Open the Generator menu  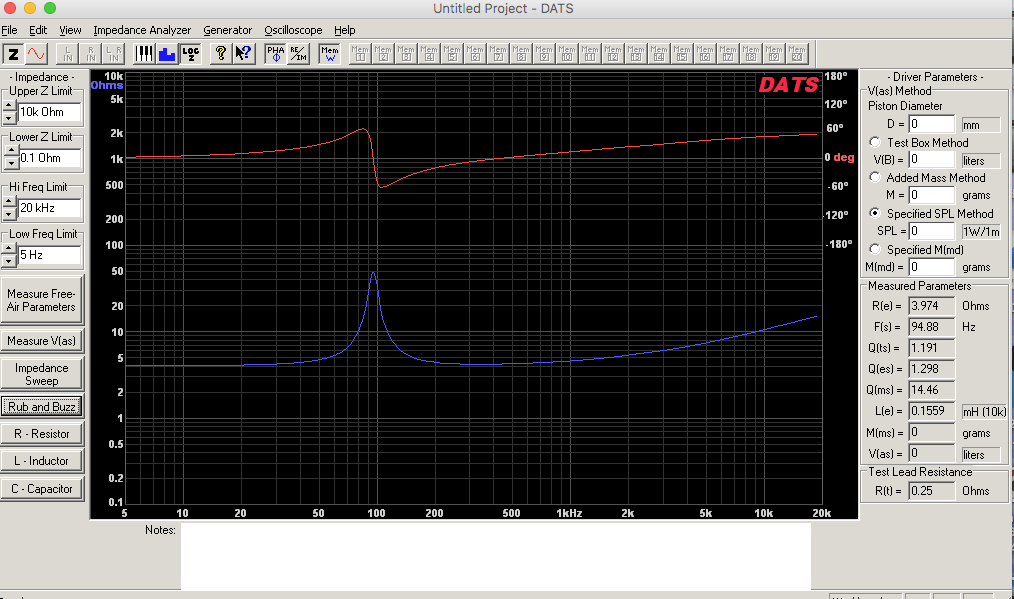[228, 30]
